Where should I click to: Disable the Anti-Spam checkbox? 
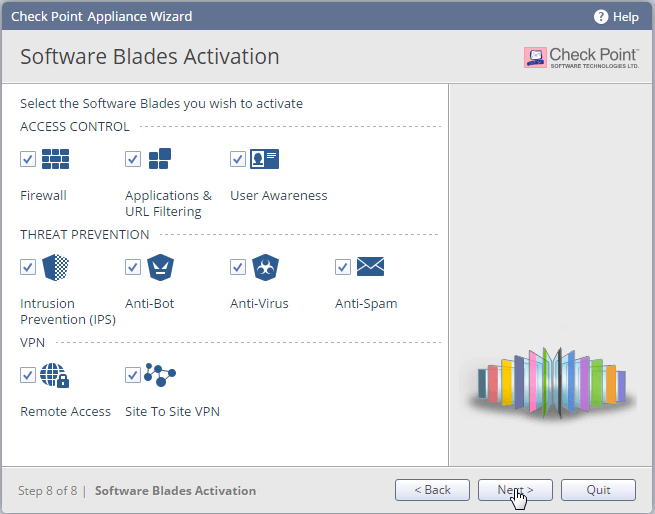pyautogui.click(x=343, y=267)
